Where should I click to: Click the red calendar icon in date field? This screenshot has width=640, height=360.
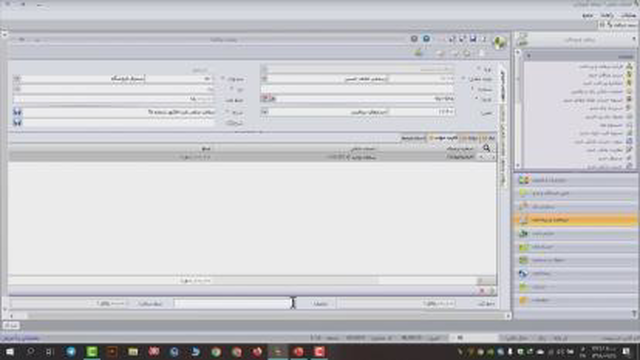click(265, 98)
